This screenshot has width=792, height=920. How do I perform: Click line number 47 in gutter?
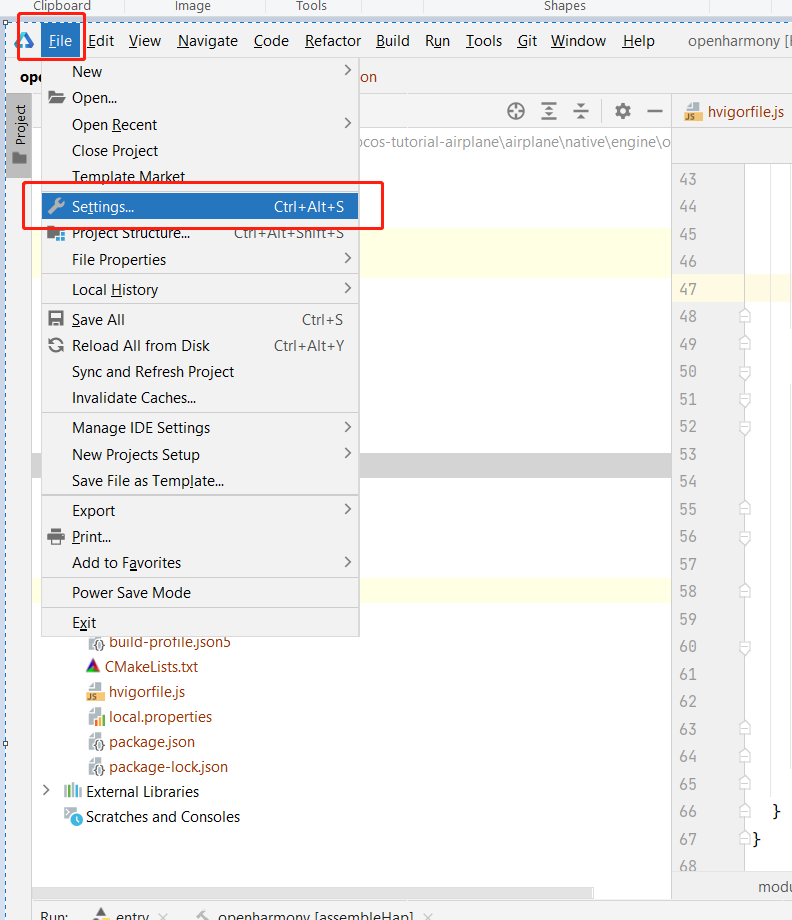(x=688, y=289)
